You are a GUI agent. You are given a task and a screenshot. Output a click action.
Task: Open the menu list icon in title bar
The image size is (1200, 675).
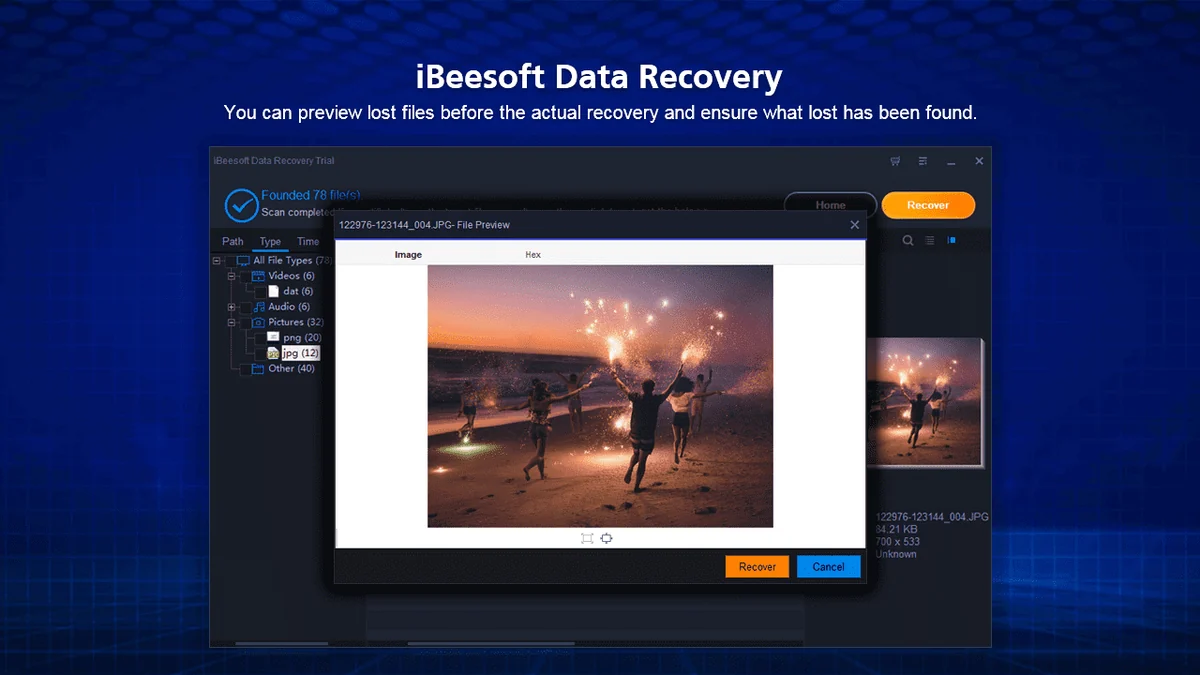[923, 161]
